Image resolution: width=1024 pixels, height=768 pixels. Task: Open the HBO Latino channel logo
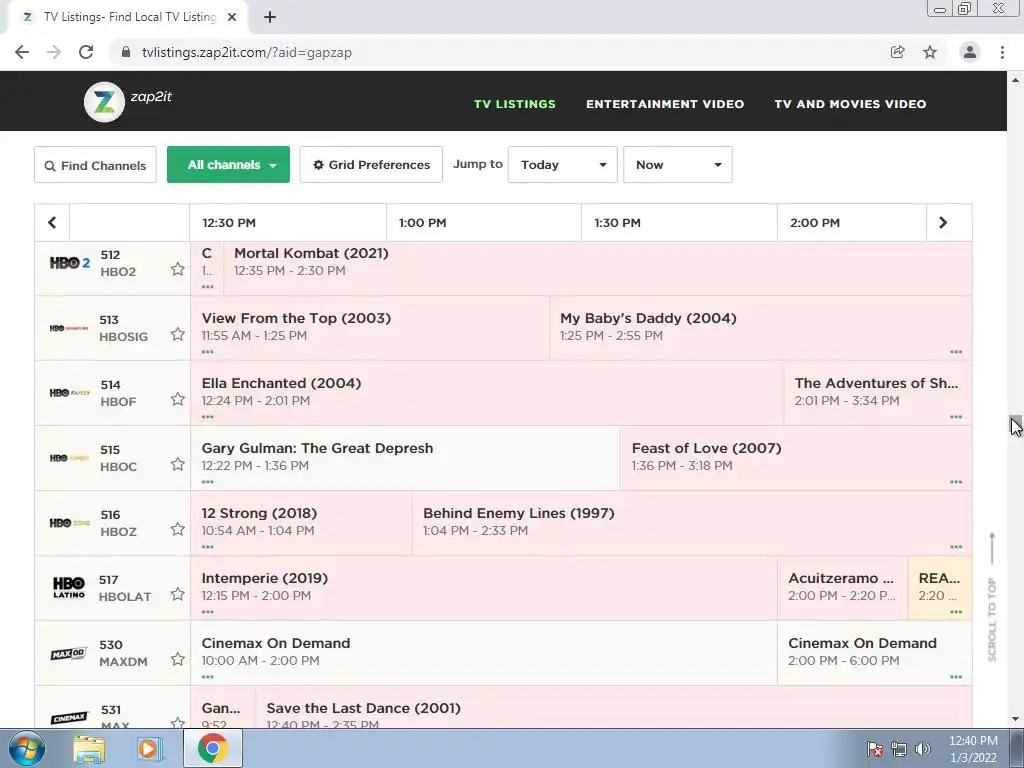pos(69,587)
